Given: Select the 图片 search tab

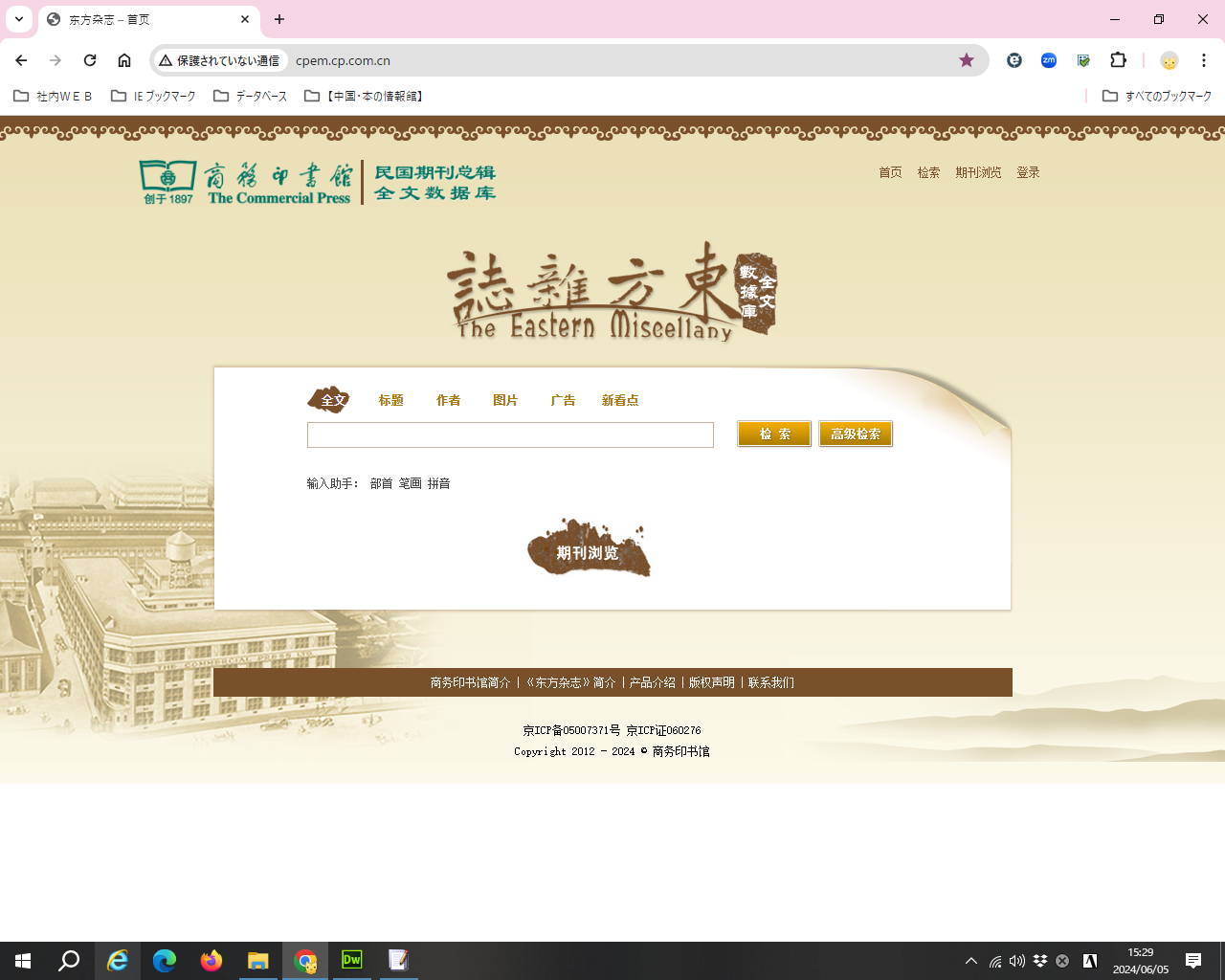Looking at the screenshot, I should coord(505,400).
